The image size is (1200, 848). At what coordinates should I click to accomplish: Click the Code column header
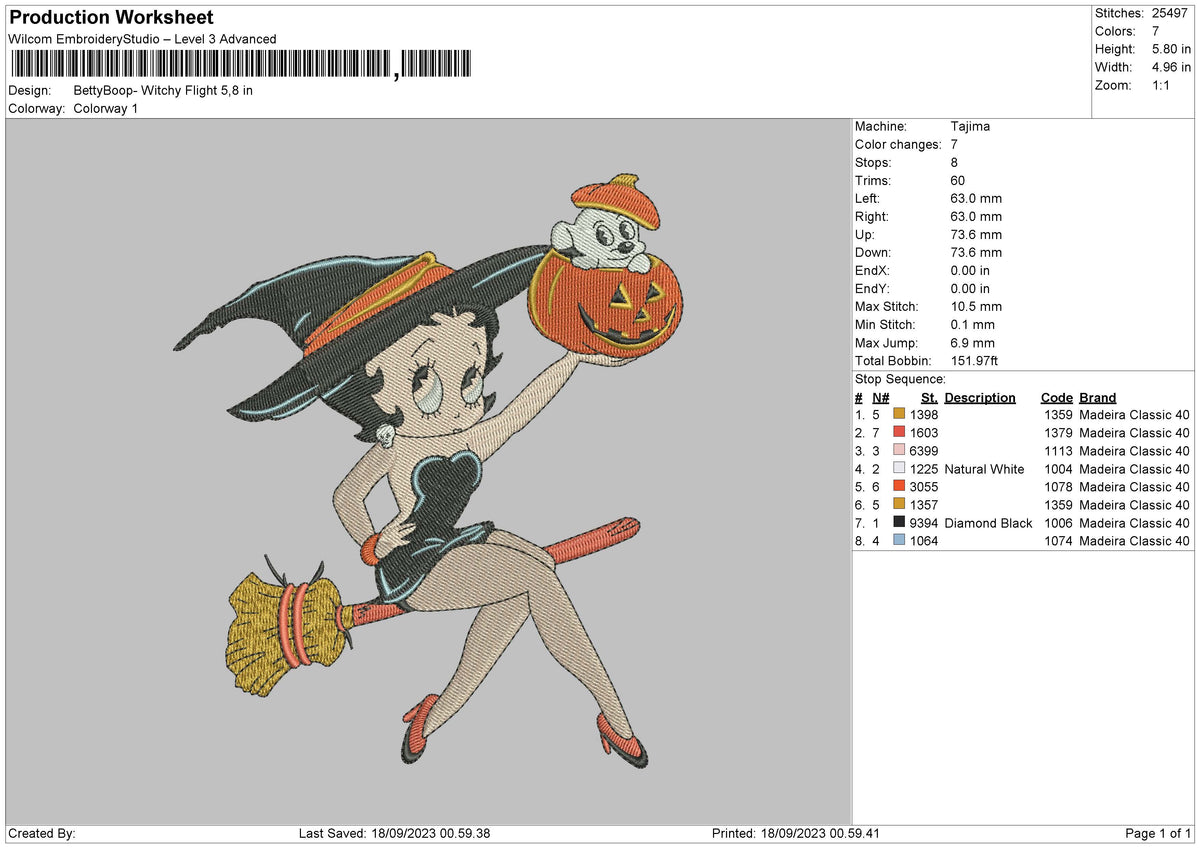pyautogui.click(x=1057, y=397)
